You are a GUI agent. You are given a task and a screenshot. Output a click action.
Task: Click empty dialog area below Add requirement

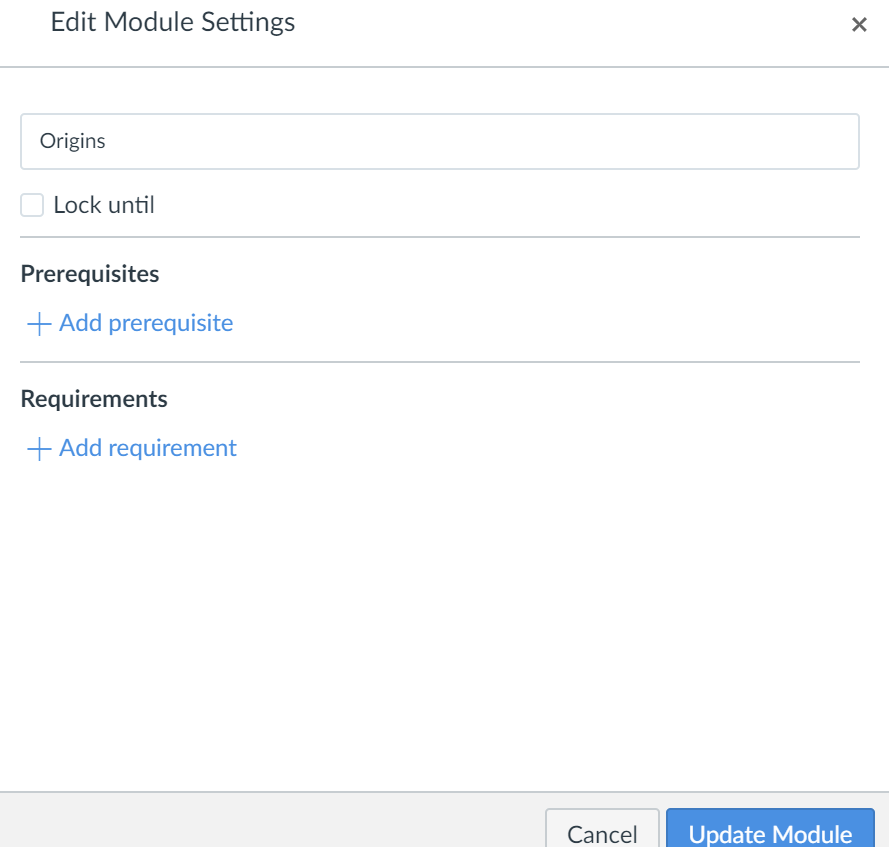(x=440, y=620)
